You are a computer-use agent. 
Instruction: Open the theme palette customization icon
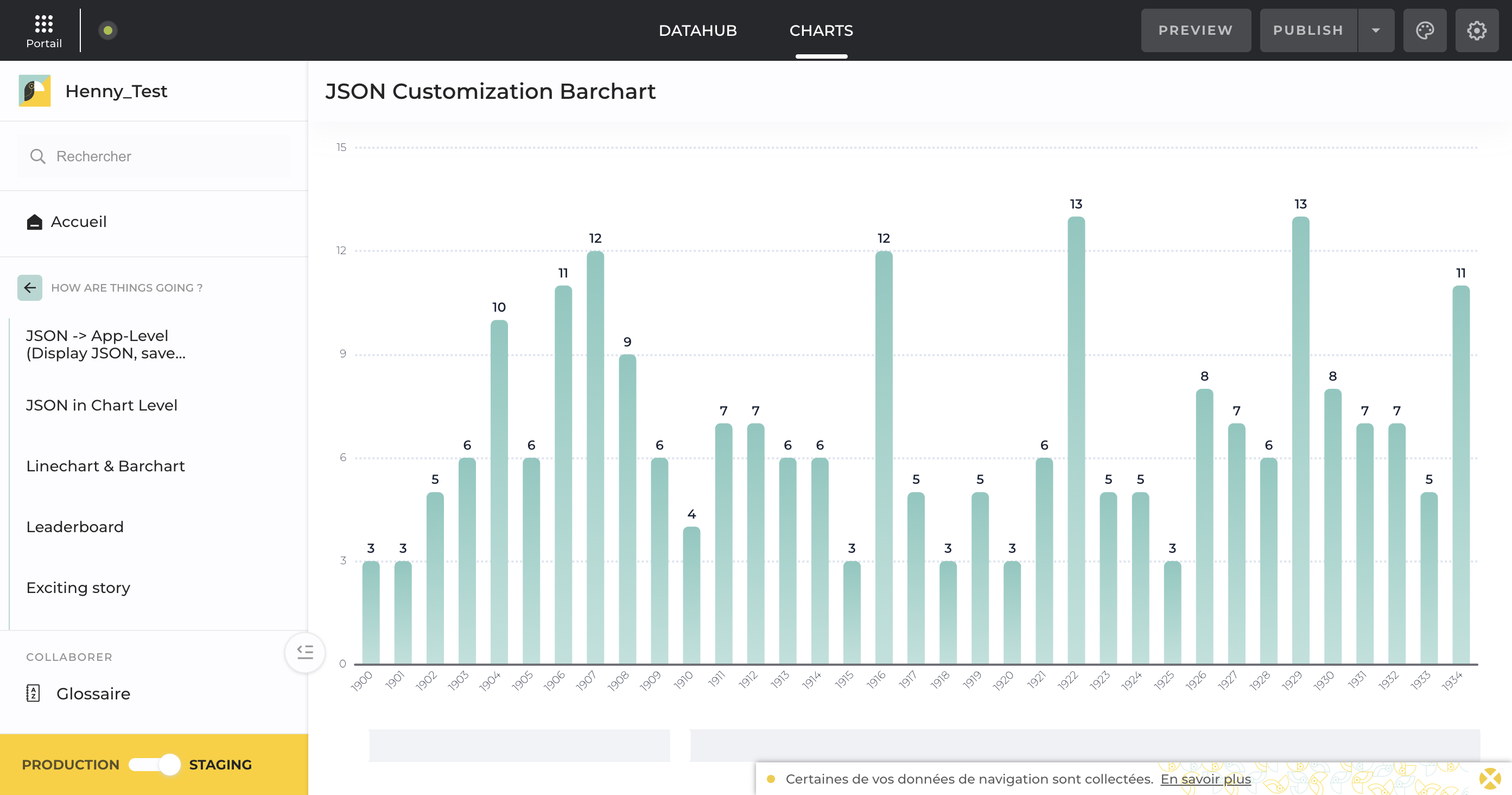coord(1425,30)
